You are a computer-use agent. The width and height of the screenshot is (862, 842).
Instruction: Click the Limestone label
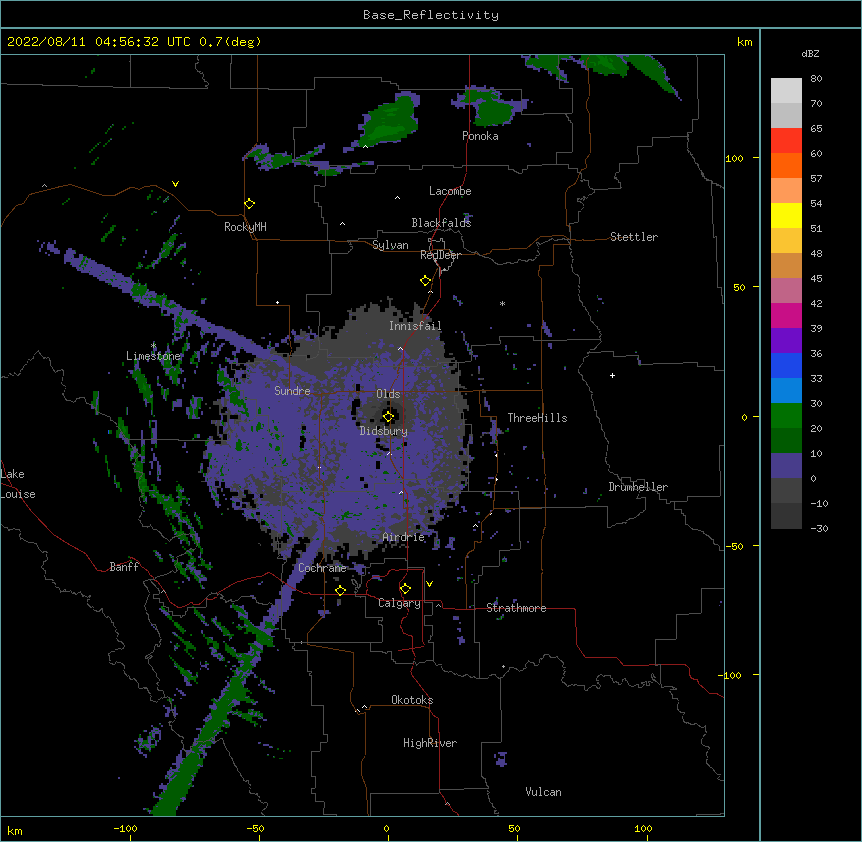[153, 356]
